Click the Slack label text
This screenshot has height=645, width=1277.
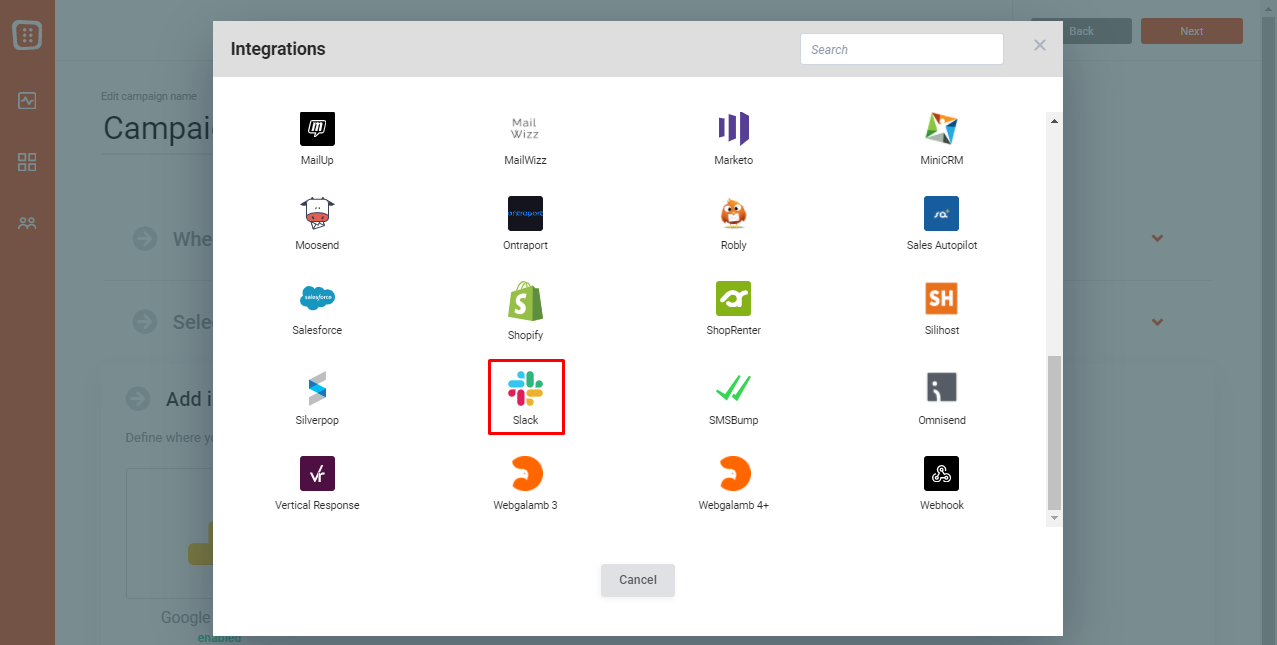pos(525,420)
